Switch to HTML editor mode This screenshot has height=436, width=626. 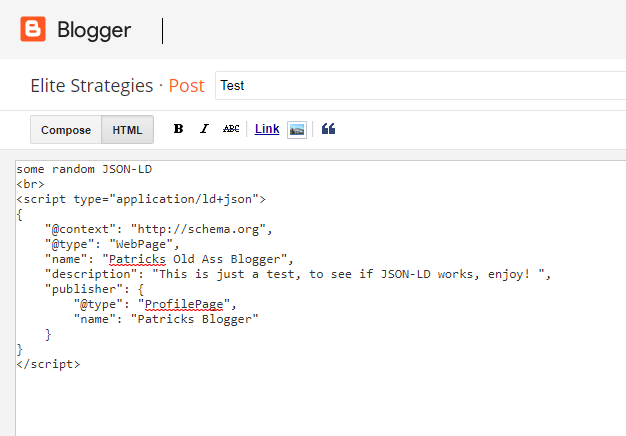pos(127,130)
